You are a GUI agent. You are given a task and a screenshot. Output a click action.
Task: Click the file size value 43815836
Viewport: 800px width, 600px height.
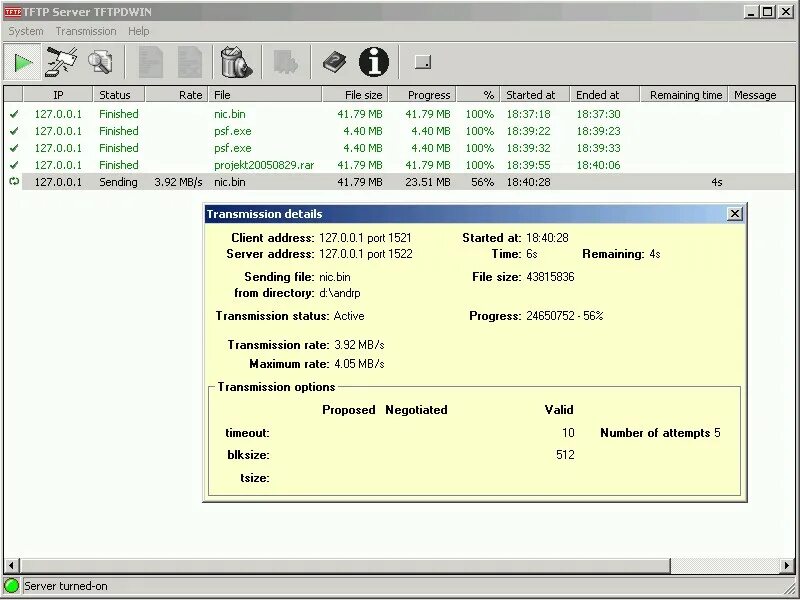[x=550, y=277]
